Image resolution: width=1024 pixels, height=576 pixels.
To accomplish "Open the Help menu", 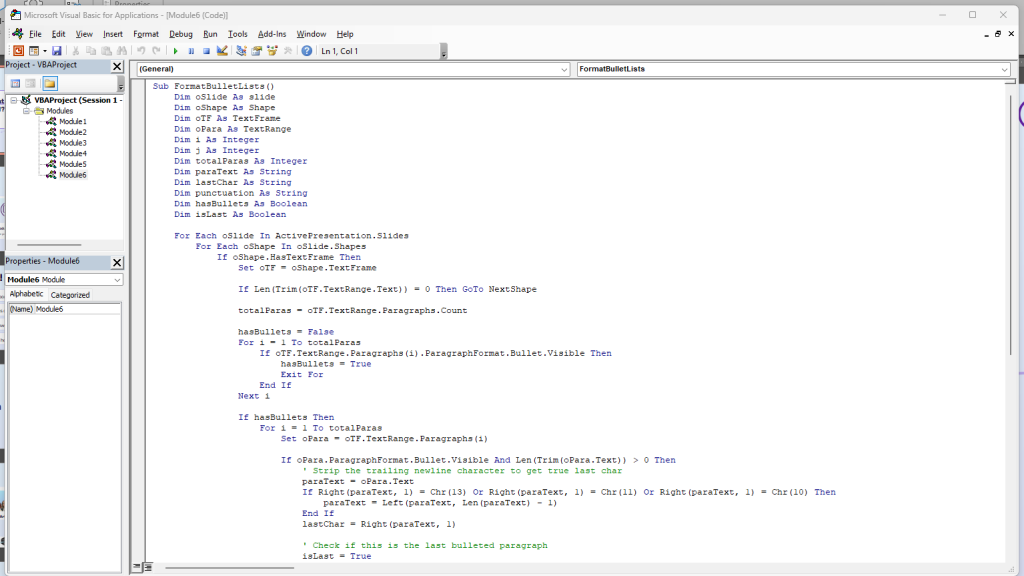I will [345, 34].
